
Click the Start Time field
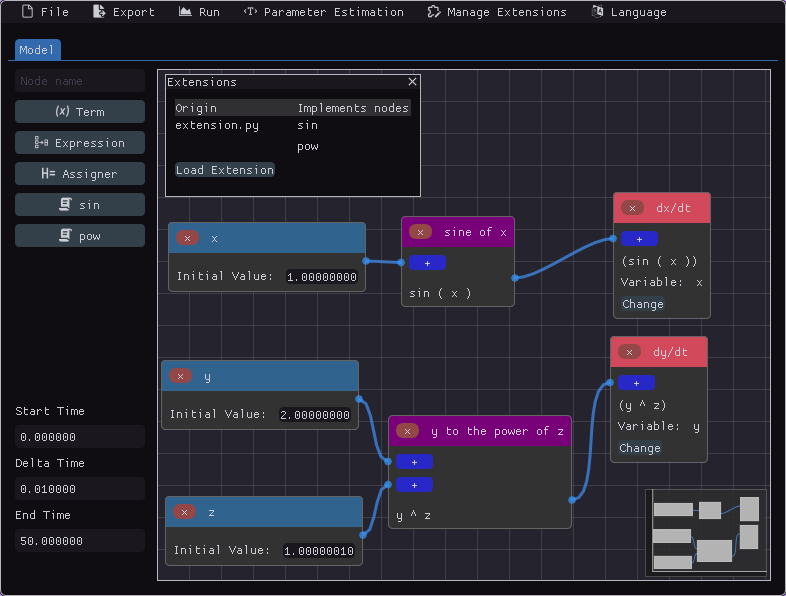click(80, 437)
